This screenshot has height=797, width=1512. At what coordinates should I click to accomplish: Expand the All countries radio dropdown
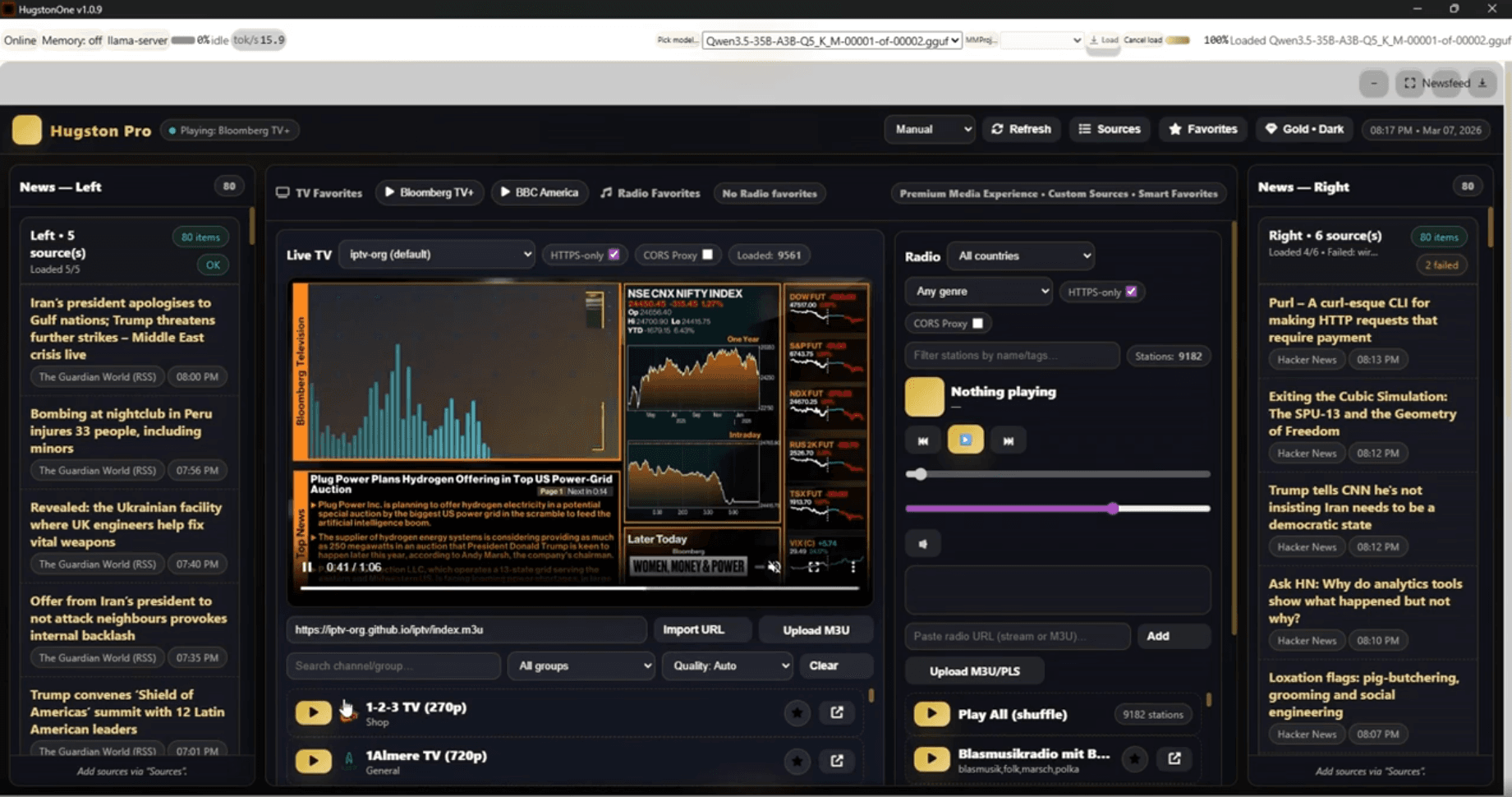[x=1020, y=256]
